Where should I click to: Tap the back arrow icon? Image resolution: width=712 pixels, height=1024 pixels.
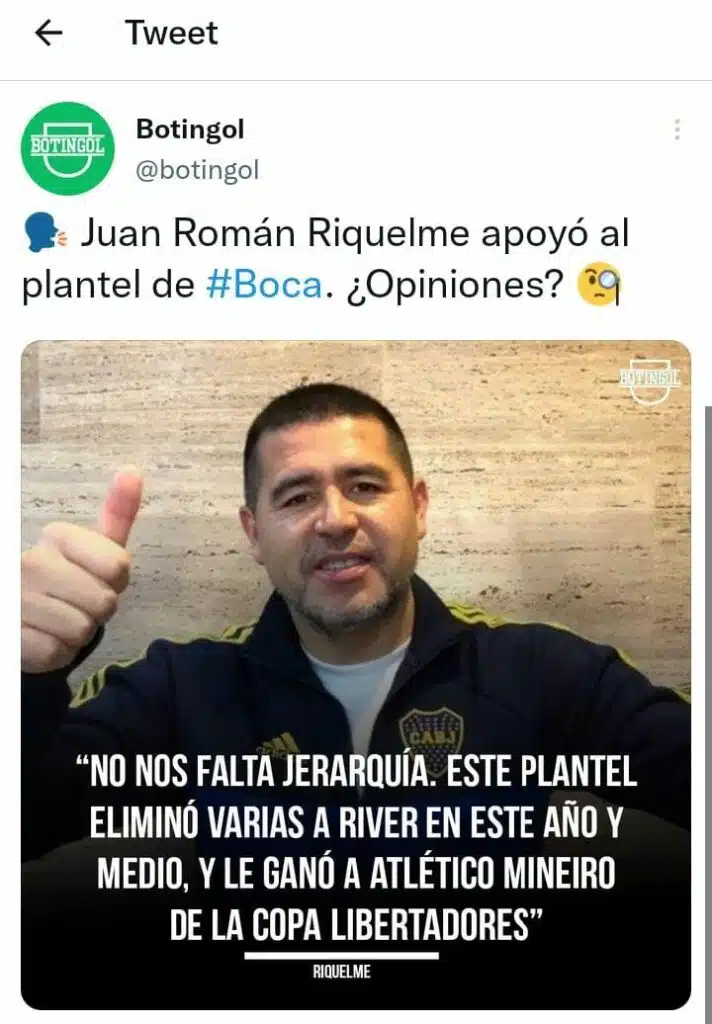(48, 33)
